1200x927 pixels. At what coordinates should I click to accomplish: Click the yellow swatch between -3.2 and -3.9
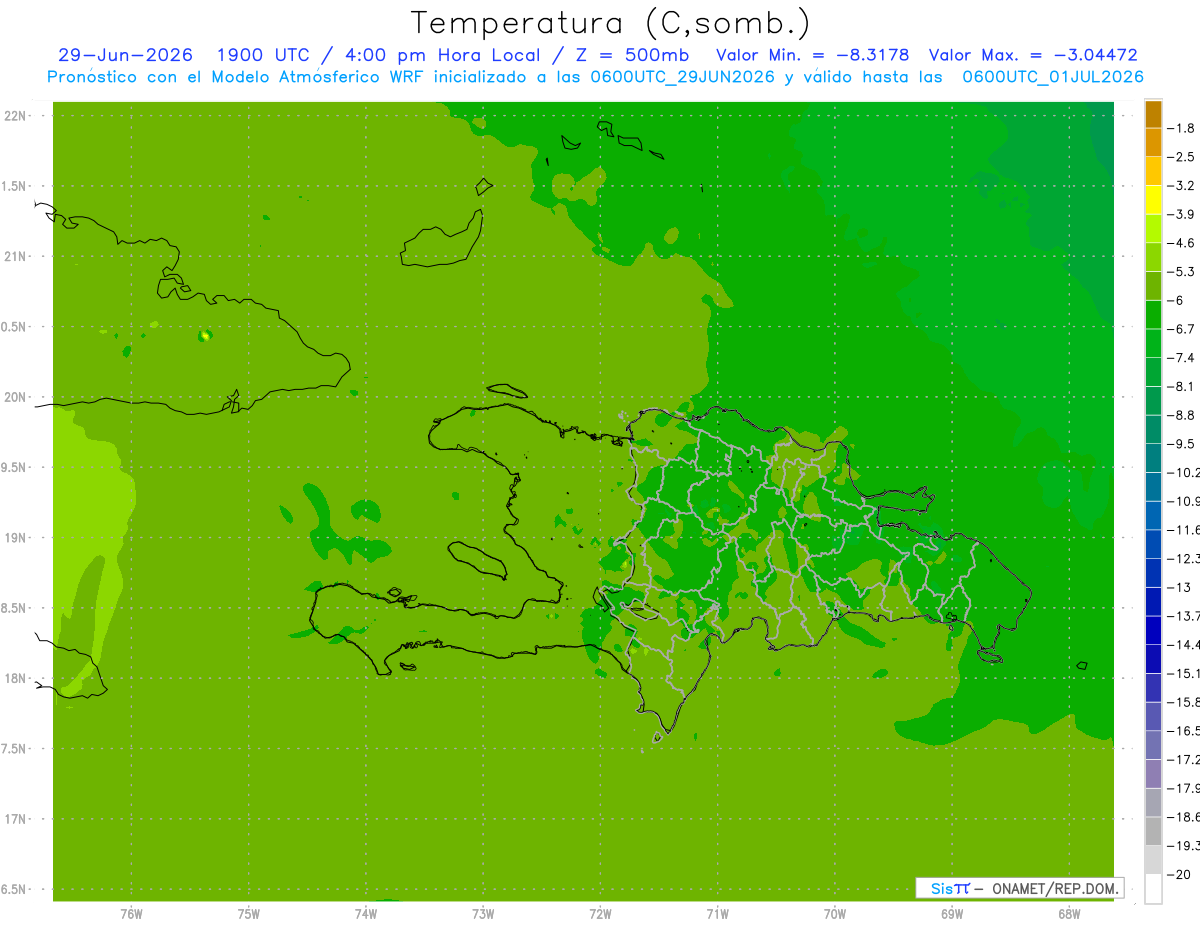pyautogui.click(x=1153, y=200)
